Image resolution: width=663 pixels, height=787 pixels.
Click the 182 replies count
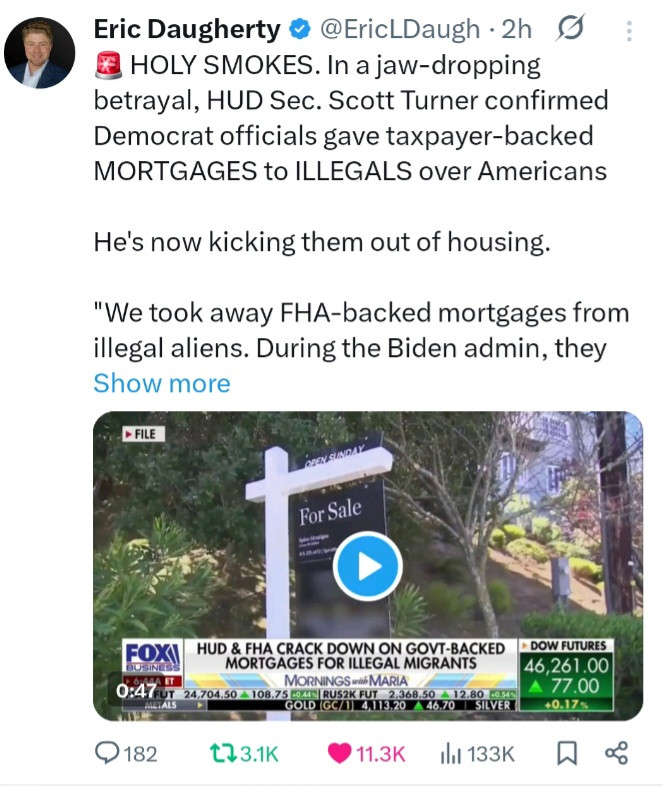[x=140, y=754]
